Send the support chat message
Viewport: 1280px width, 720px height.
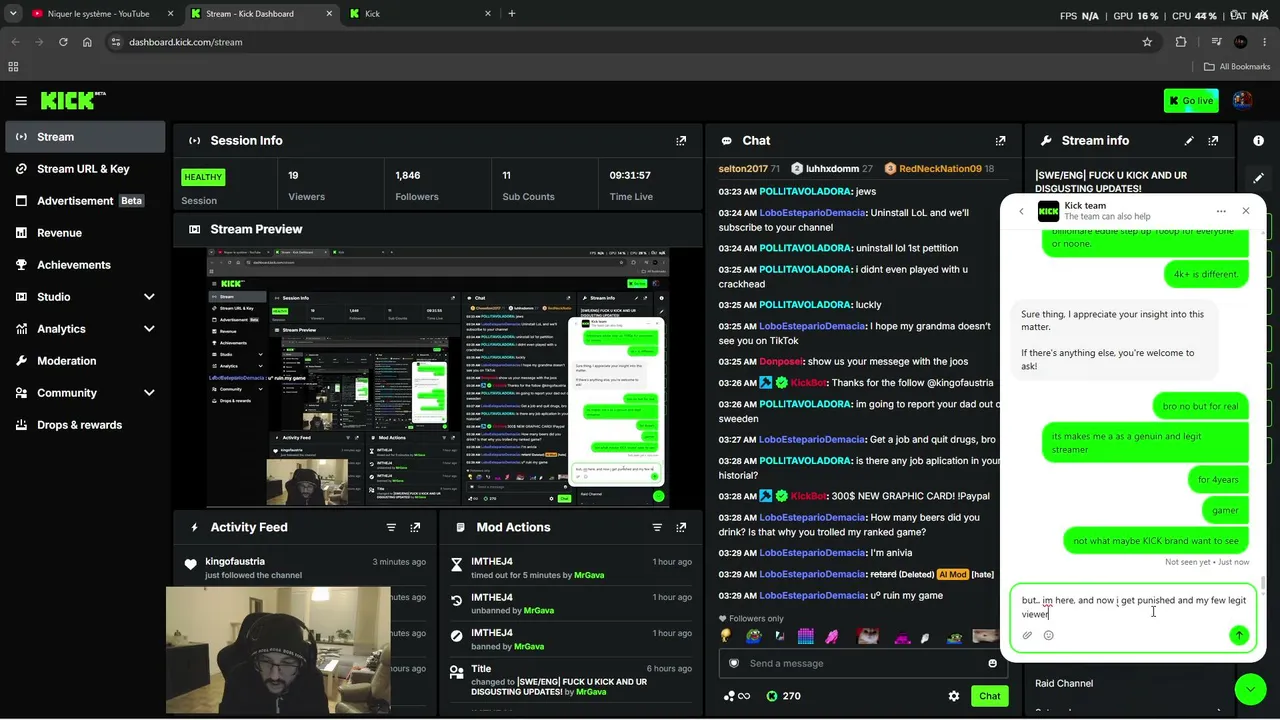(1239, 635)
